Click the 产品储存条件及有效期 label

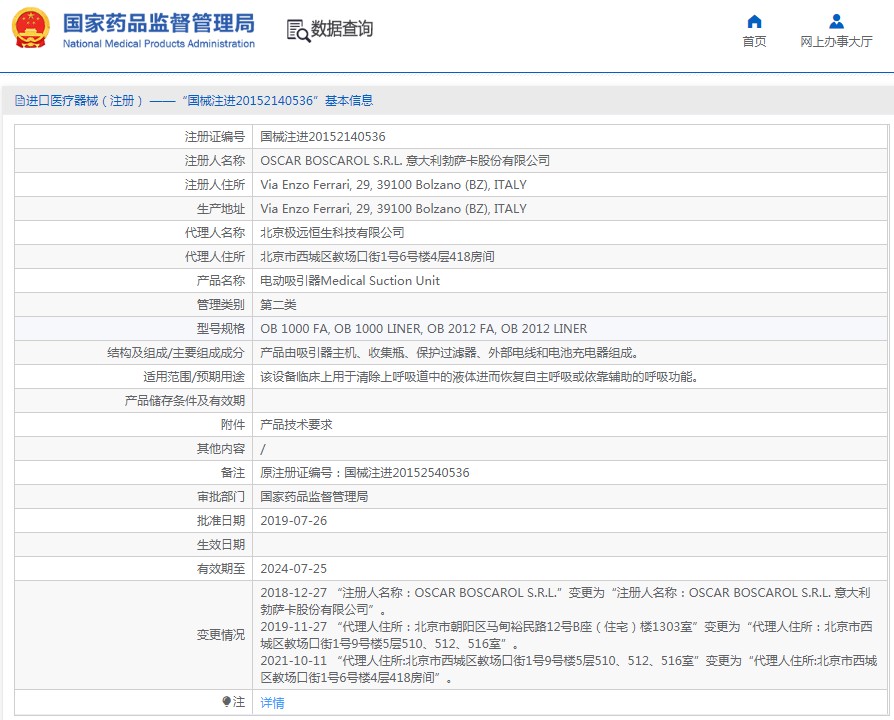(184, 401)
